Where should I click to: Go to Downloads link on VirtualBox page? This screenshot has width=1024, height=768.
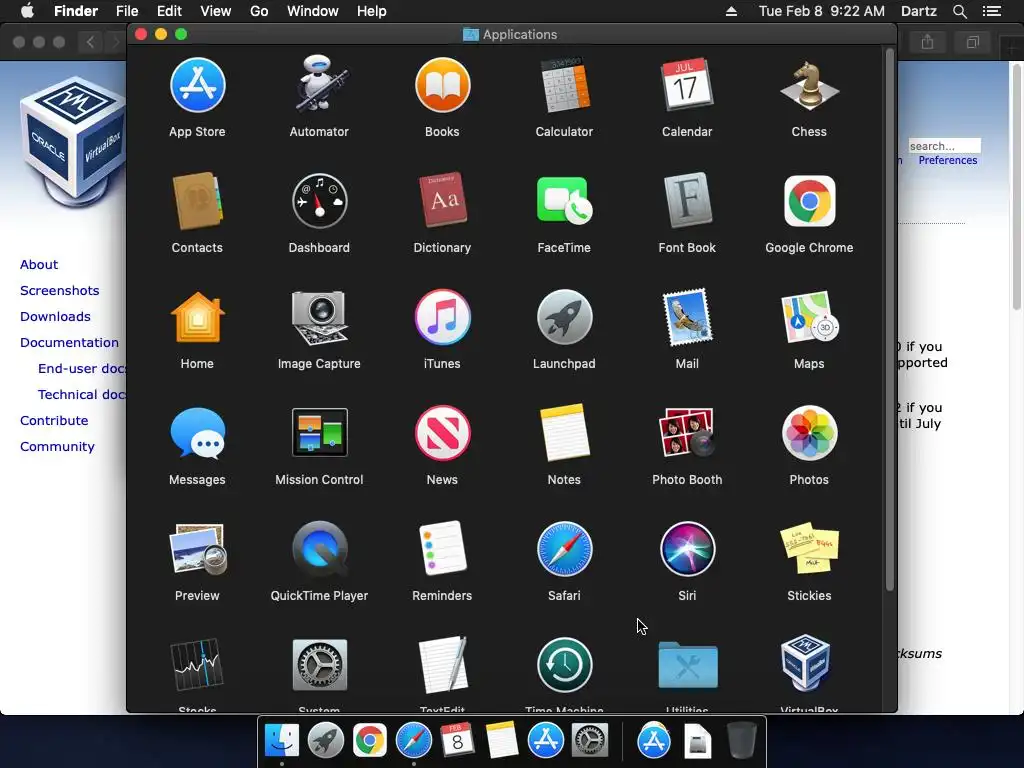point(55,317)
